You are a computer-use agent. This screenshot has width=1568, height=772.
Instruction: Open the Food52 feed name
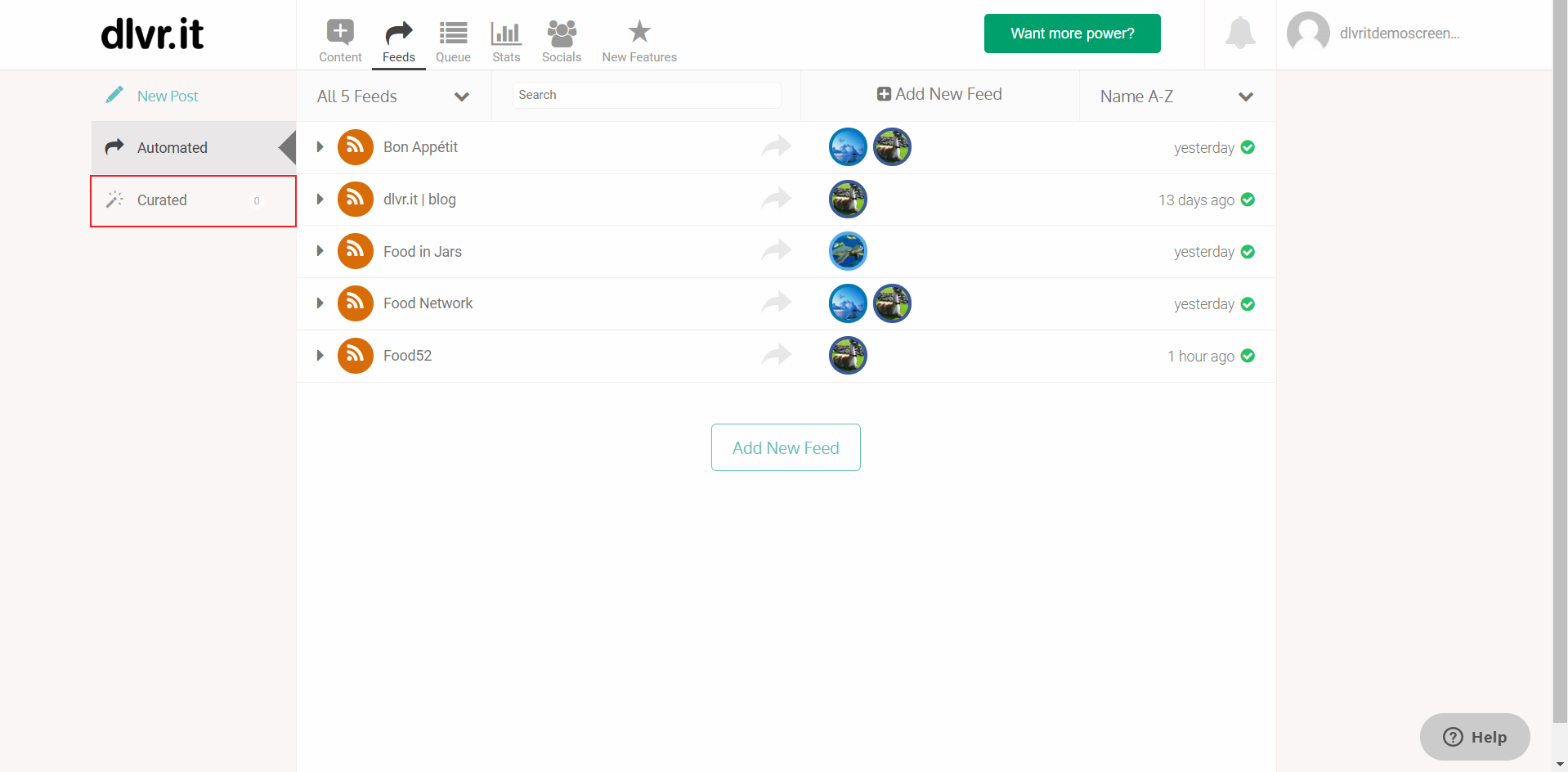point(407,356)
